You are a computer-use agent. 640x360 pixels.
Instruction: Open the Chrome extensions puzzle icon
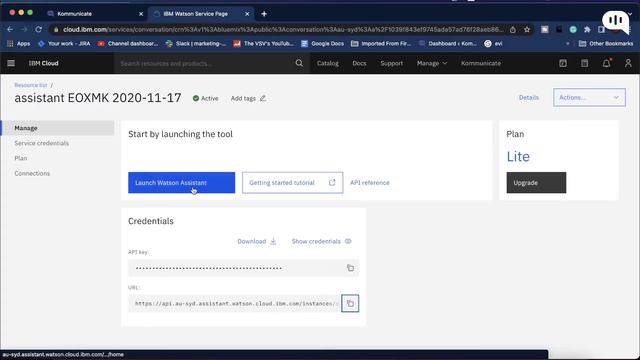click(587, 29)
